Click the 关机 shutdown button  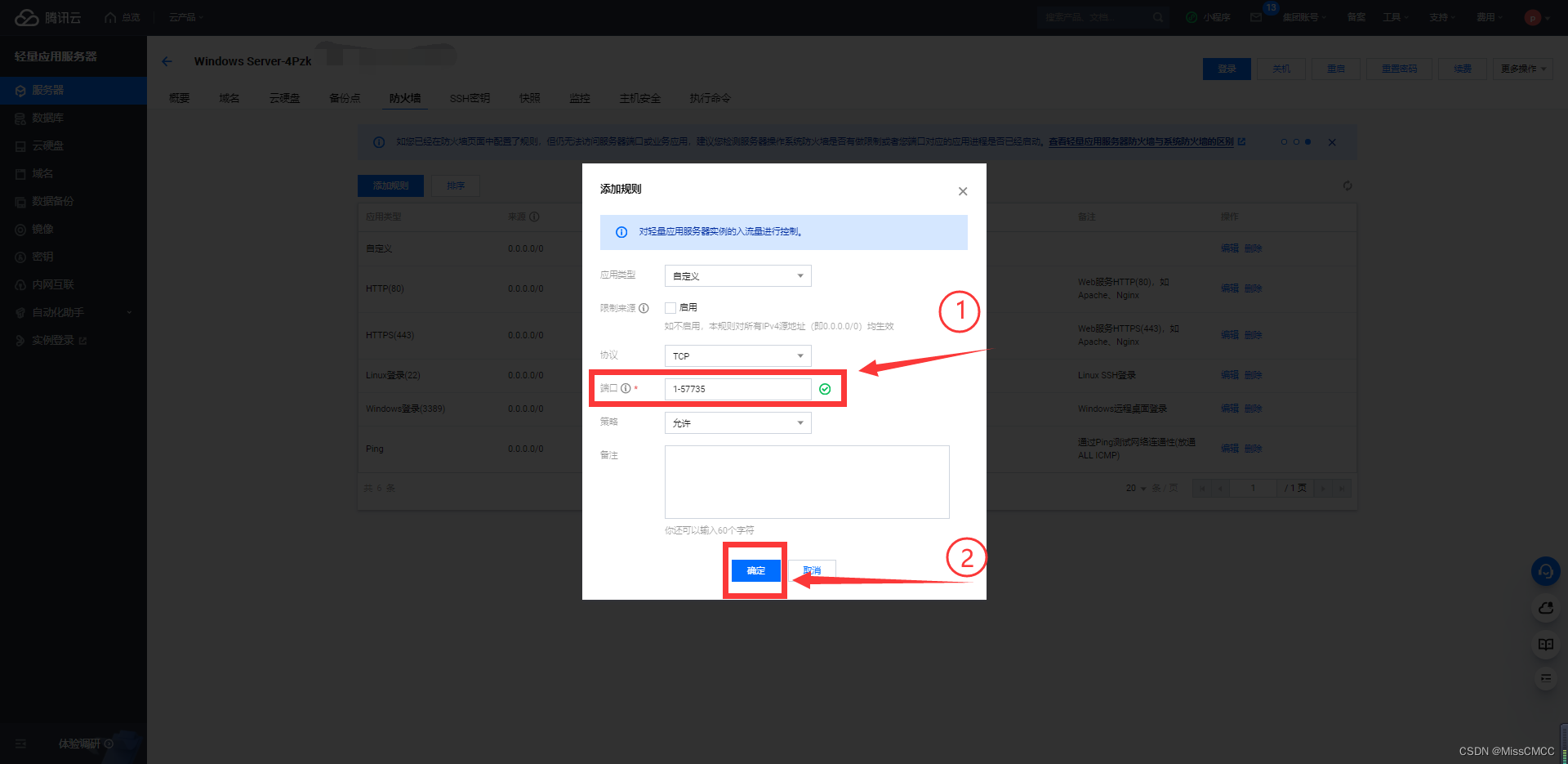[x=1281, y=69]
